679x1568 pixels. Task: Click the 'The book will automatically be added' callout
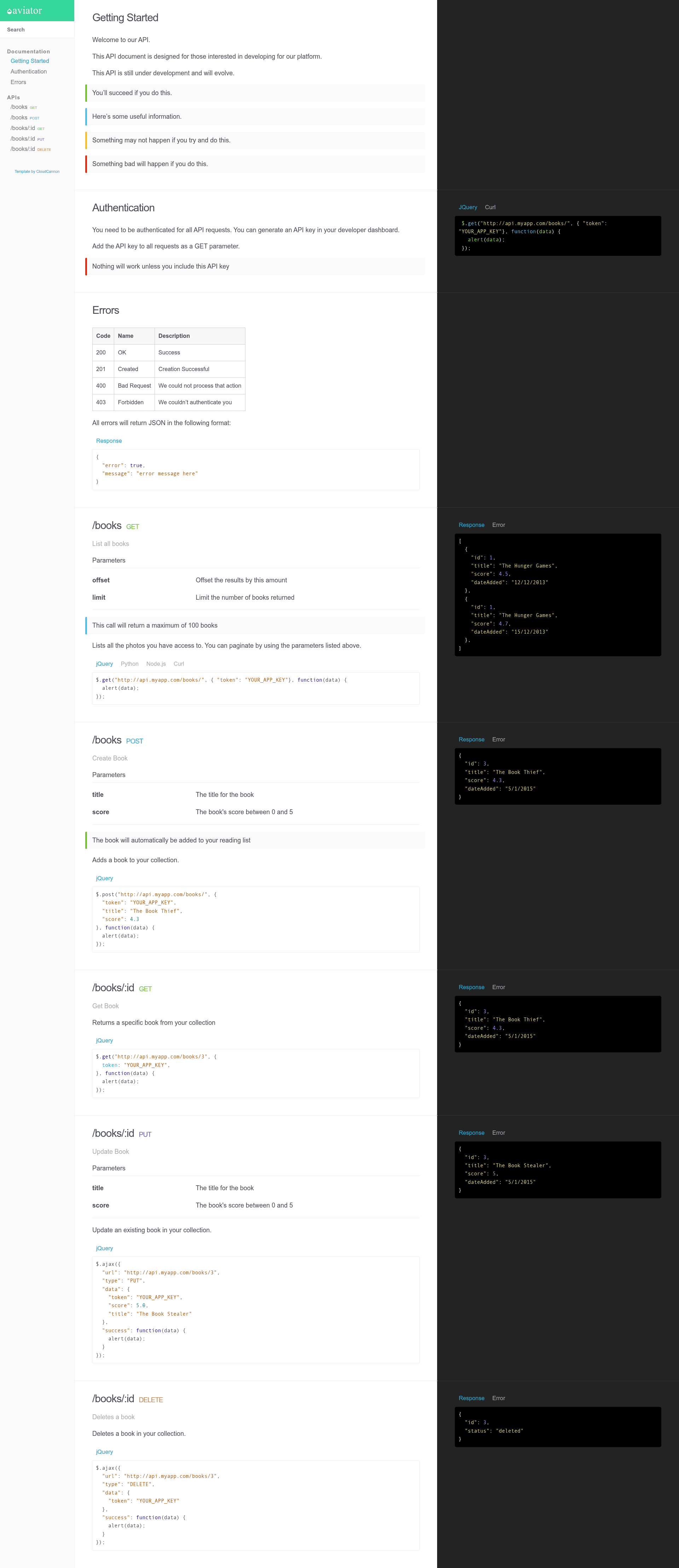tap(255, 841)
